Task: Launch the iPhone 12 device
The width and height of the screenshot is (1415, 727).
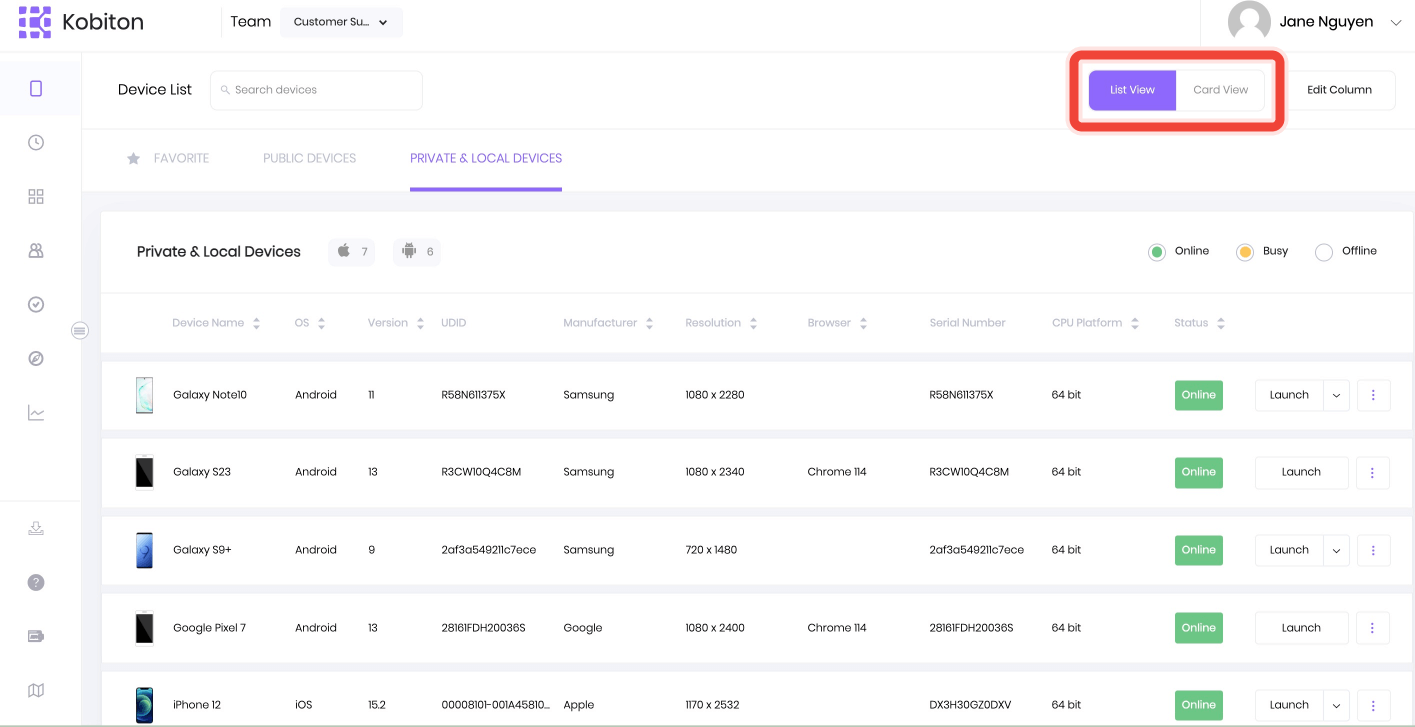Action: pyautogui.click(x=1289, y=705)
